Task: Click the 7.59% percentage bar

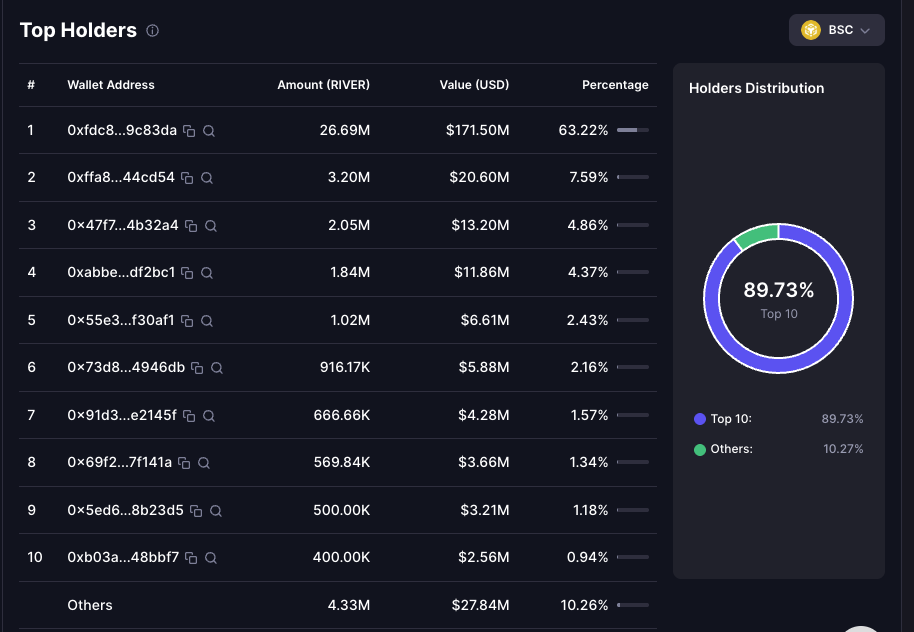Action: [633, 177]
